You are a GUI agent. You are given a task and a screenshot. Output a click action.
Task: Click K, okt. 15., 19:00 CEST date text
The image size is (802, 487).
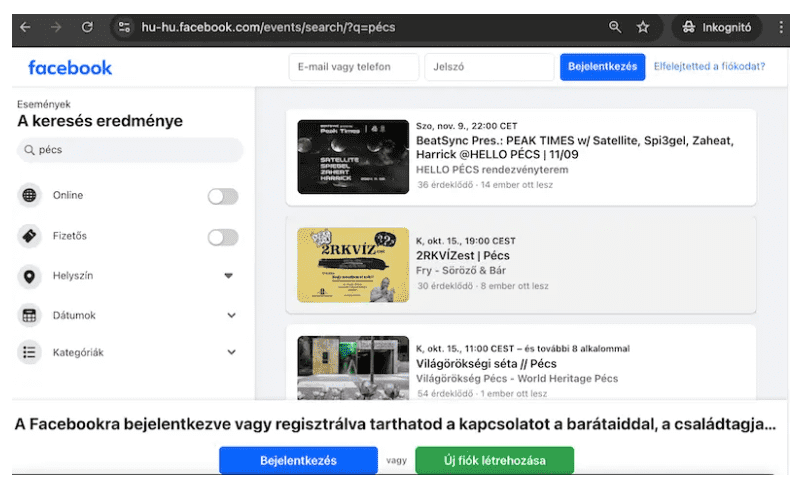(465, 241)
